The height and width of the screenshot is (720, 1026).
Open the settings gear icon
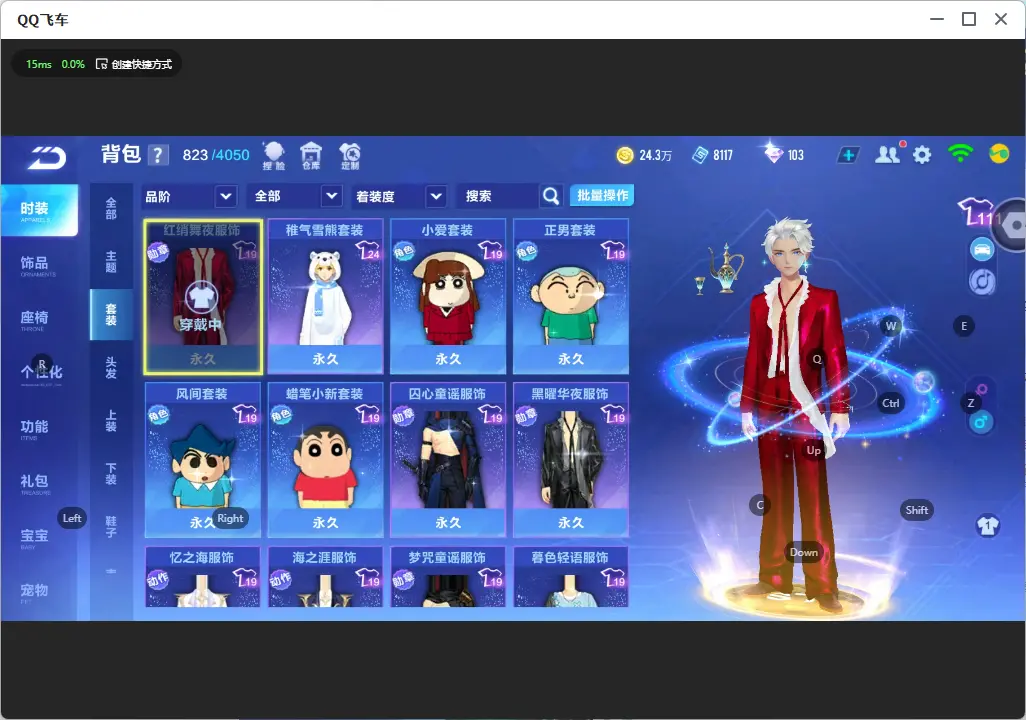(922, 155)
